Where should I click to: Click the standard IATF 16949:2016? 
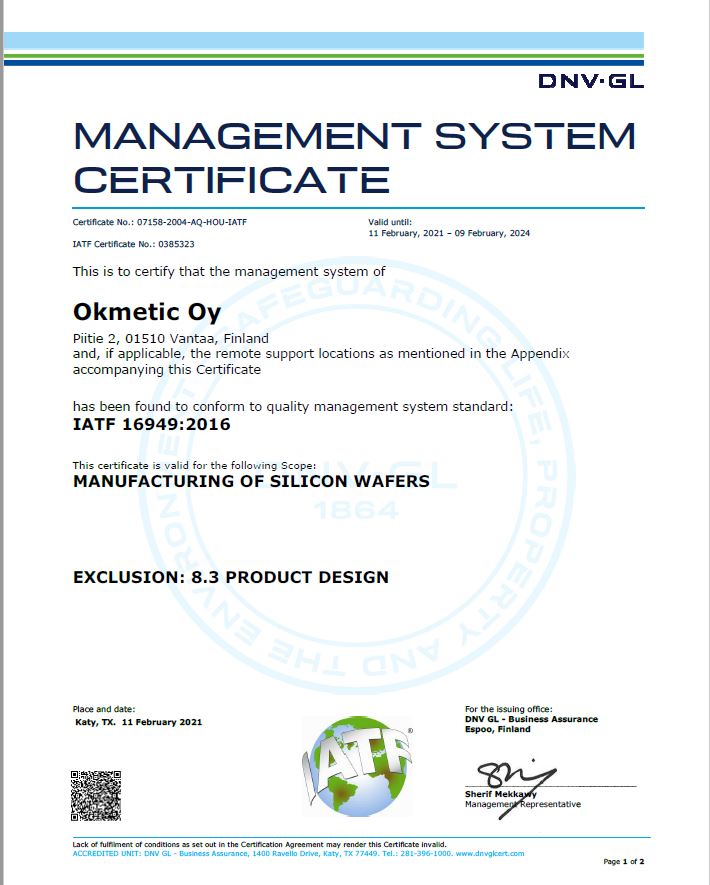point(151,424)
